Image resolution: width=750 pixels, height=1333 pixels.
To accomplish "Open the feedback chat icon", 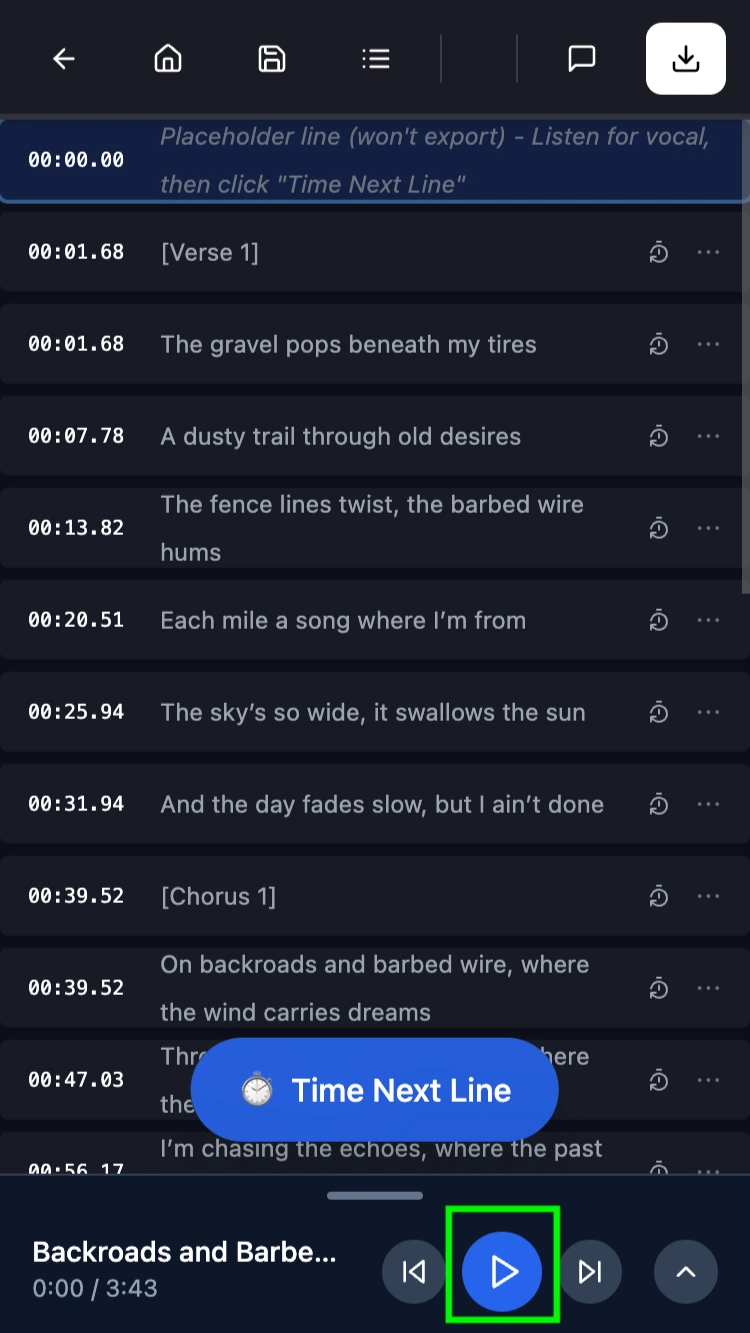I will pyautogui.click(x=581, y=59).
